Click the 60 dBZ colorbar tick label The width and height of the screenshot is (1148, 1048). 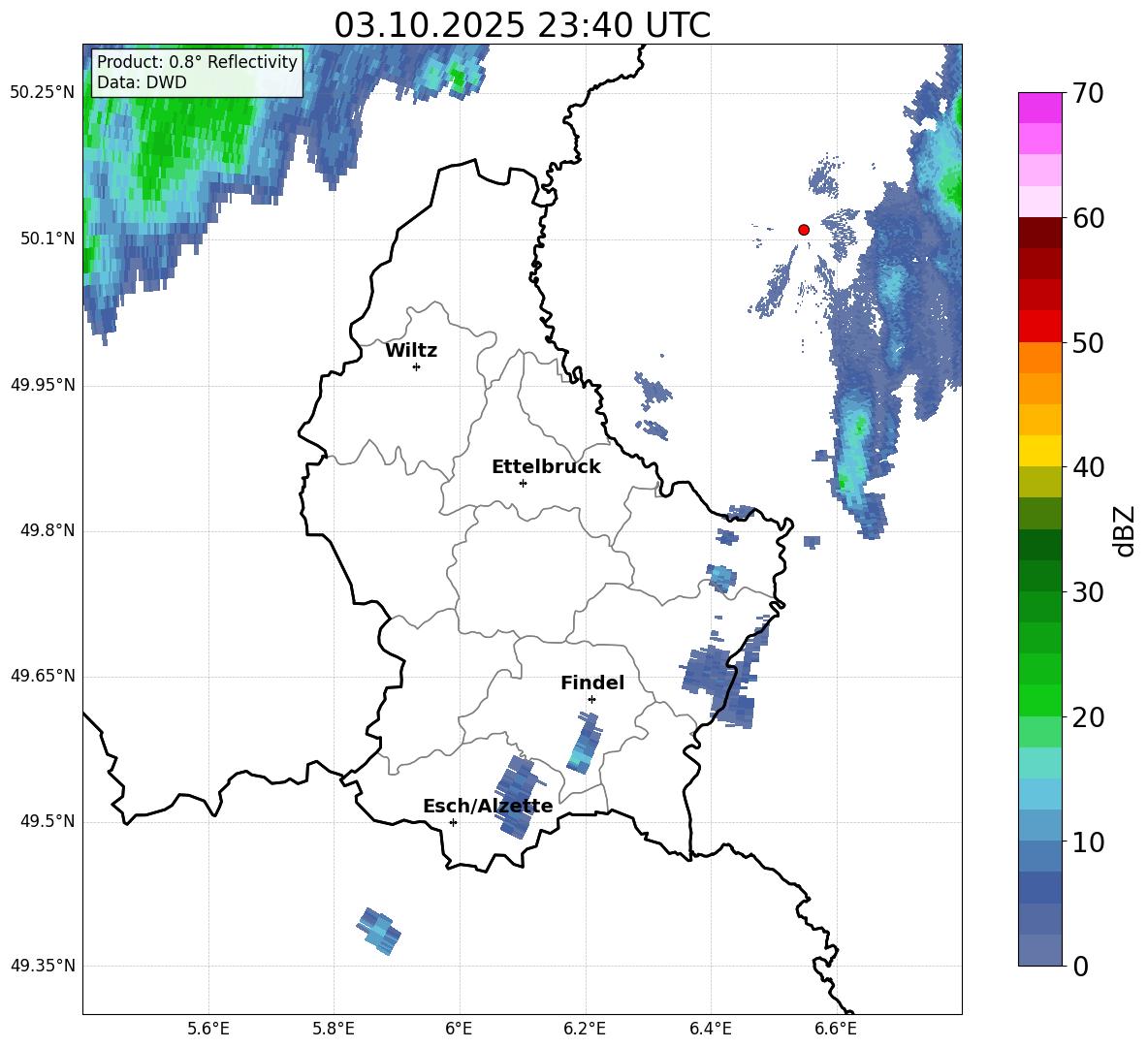[x=1088, y=218]
